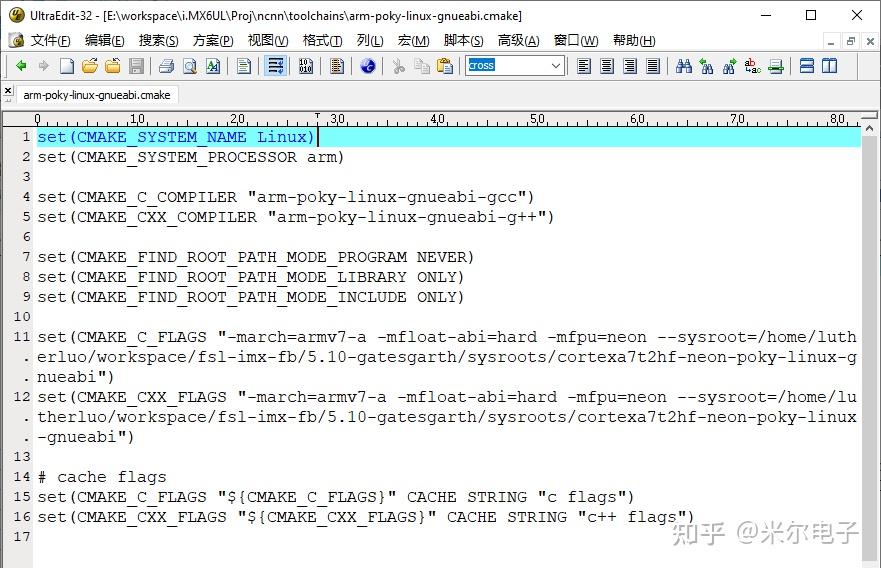
Task: Paste from clipboard icon
Action: (445, 66)
